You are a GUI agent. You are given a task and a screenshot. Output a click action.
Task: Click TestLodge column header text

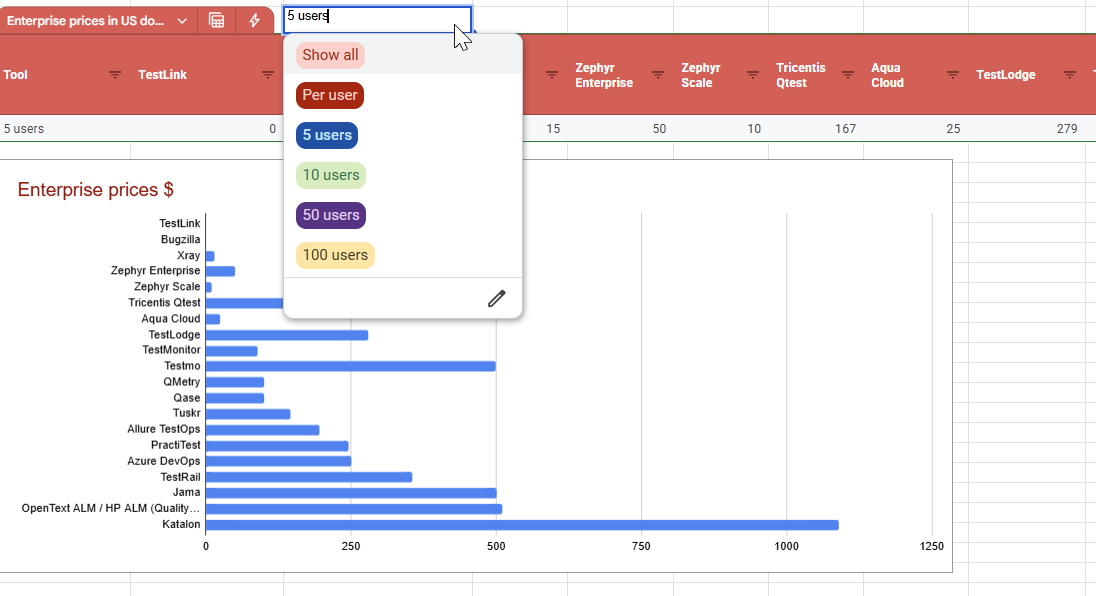tap(1005, 75)
